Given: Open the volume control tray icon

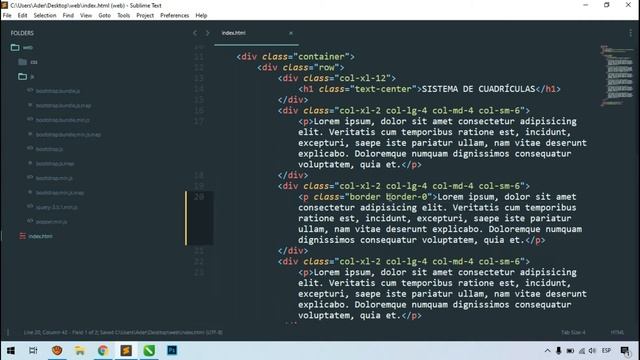Looking at the screenshot, I should point(592,351).
